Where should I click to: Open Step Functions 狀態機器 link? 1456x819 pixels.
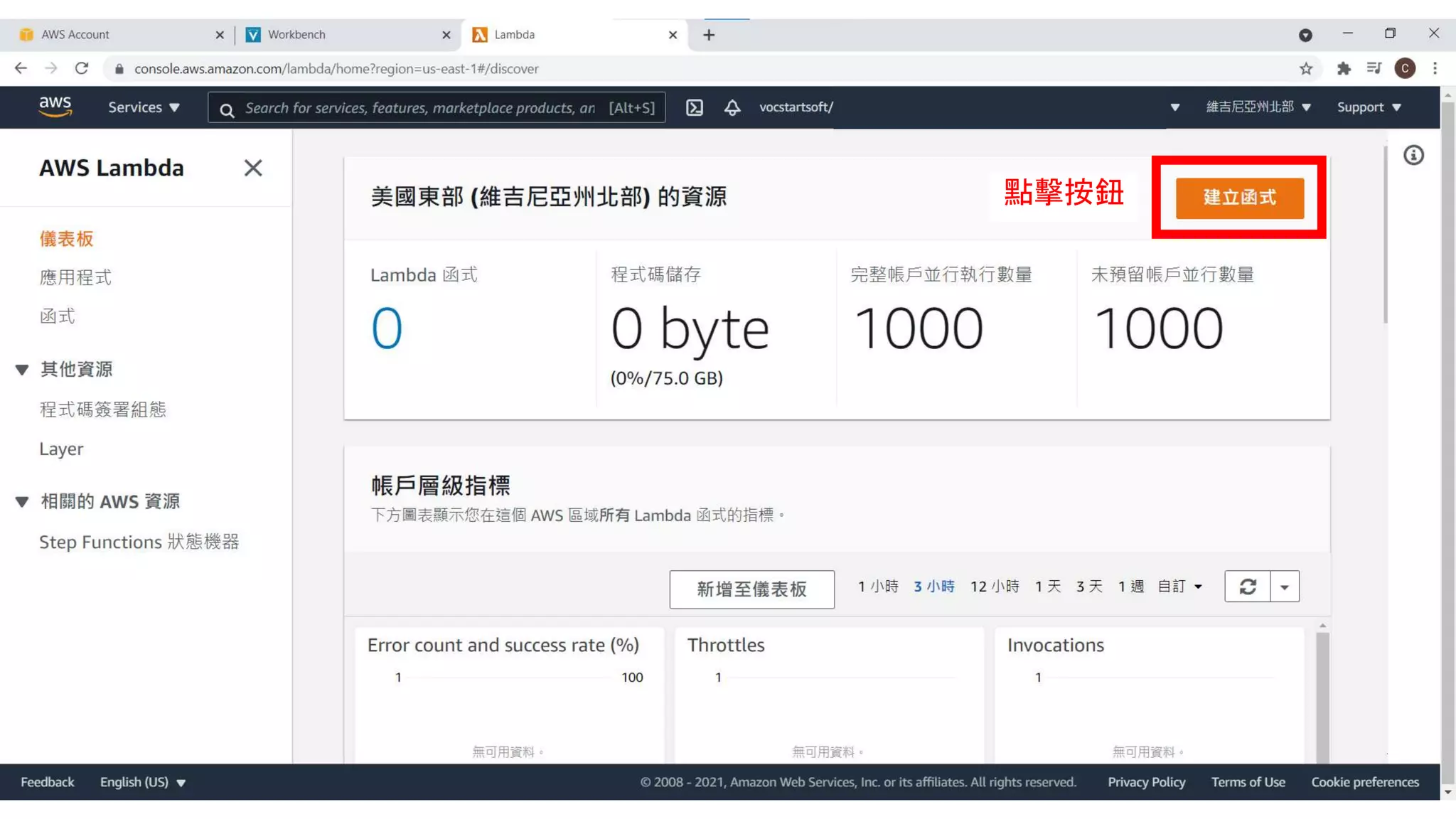139,542
